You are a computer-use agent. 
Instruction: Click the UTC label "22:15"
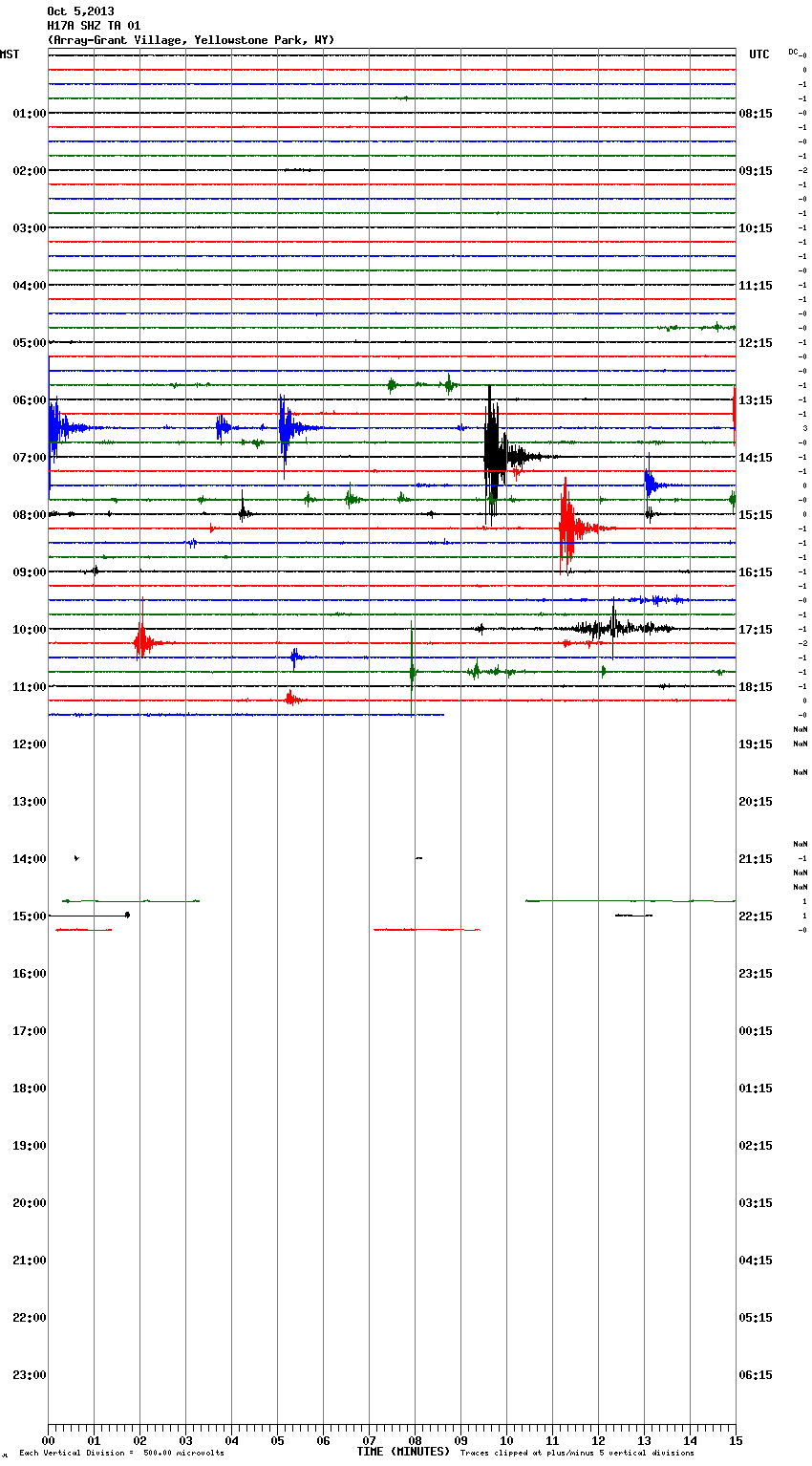(x=756, y=916)
